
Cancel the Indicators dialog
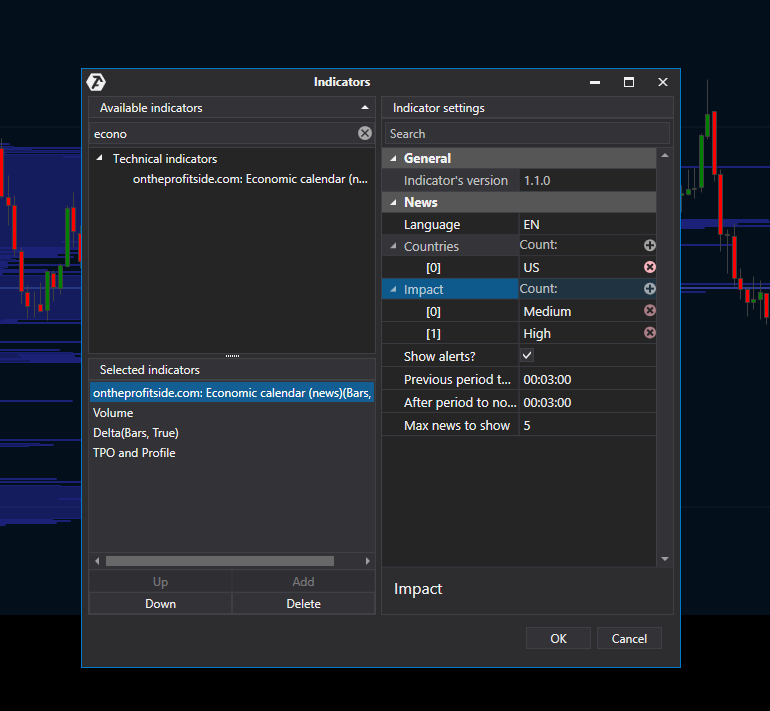coord(629,638)
